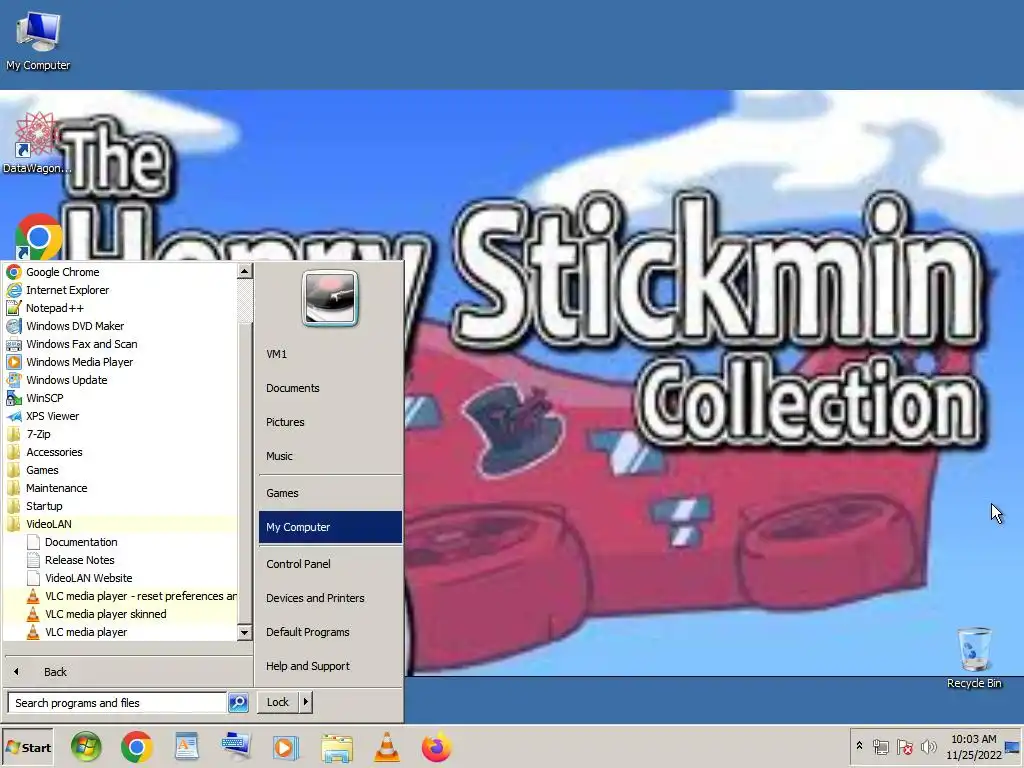Click the network tray icon
The image size is (1024, 768).
click(880, 747)
